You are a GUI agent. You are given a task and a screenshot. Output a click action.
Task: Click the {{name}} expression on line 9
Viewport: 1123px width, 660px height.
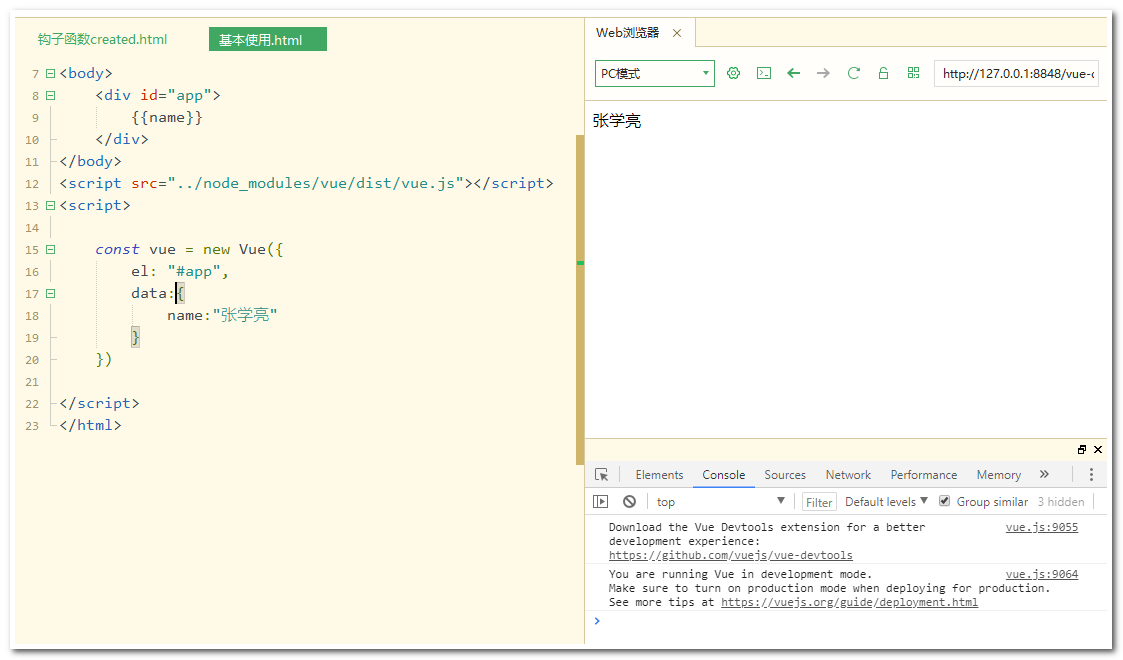(x=167, y=117)
